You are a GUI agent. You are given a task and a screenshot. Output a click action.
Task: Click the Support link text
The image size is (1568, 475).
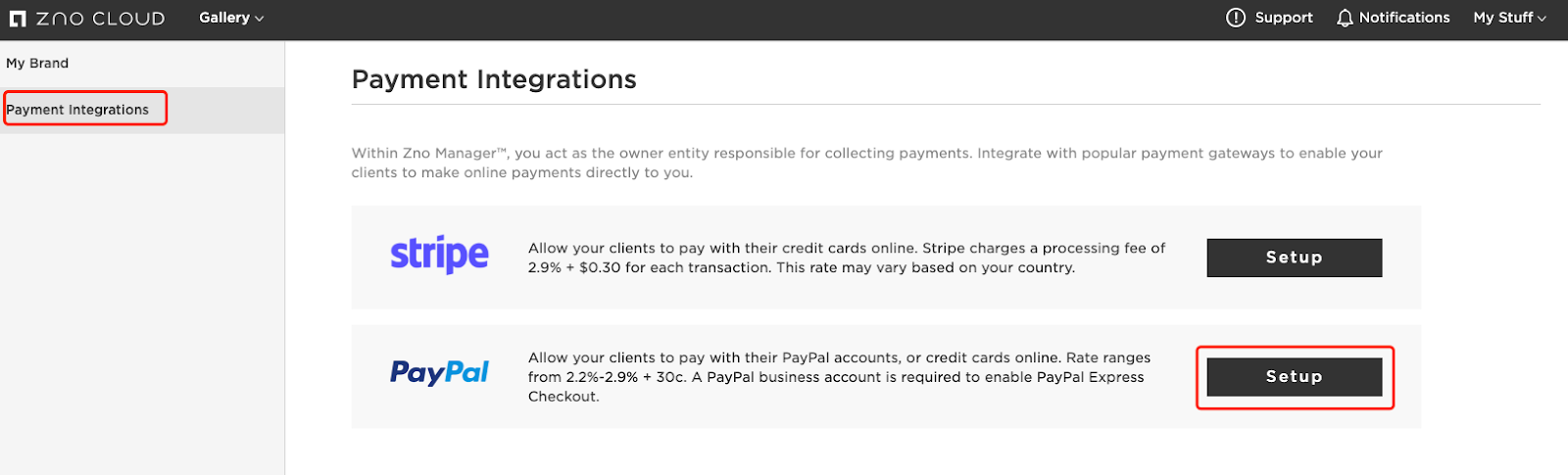point(1284,18)
